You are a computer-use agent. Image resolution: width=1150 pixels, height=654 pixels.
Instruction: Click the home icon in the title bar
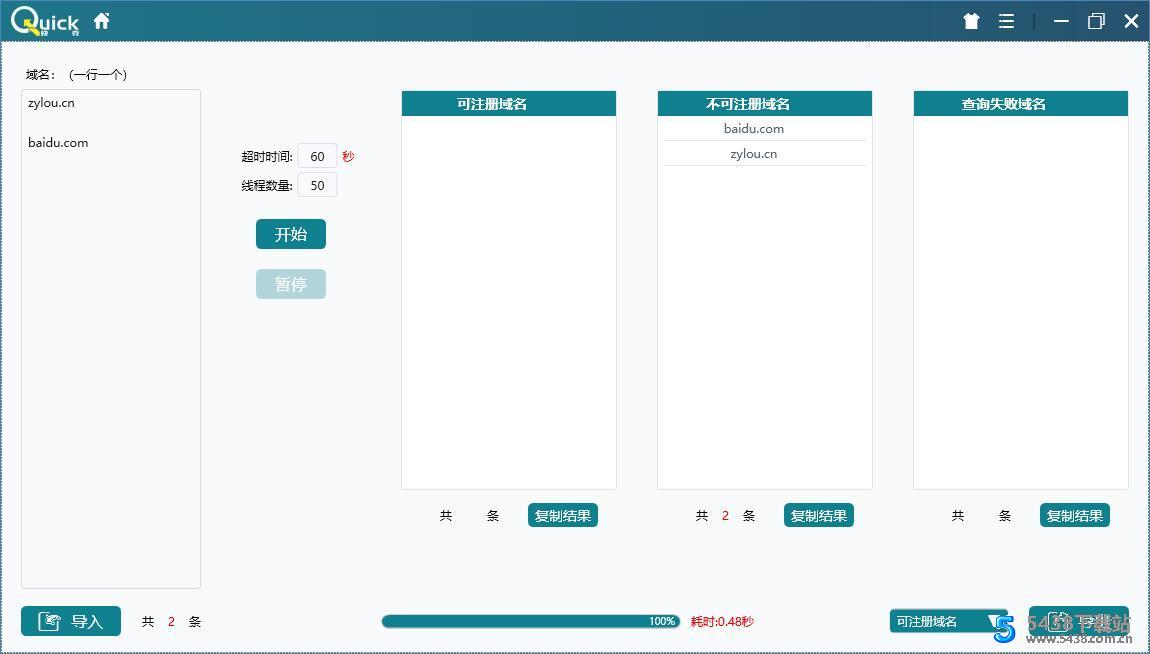tap(101, 19)
